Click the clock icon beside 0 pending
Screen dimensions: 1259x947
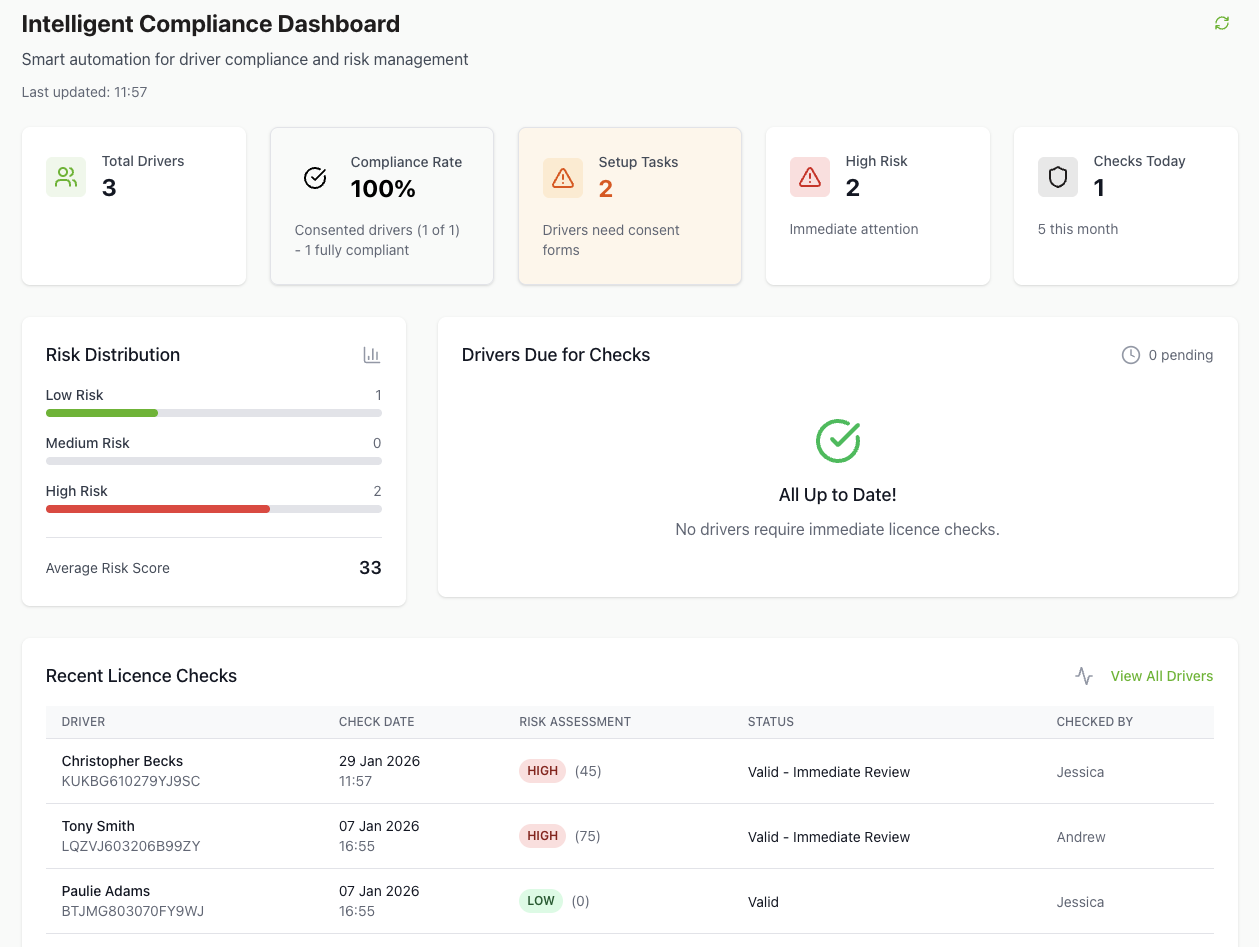[1130, 354]
